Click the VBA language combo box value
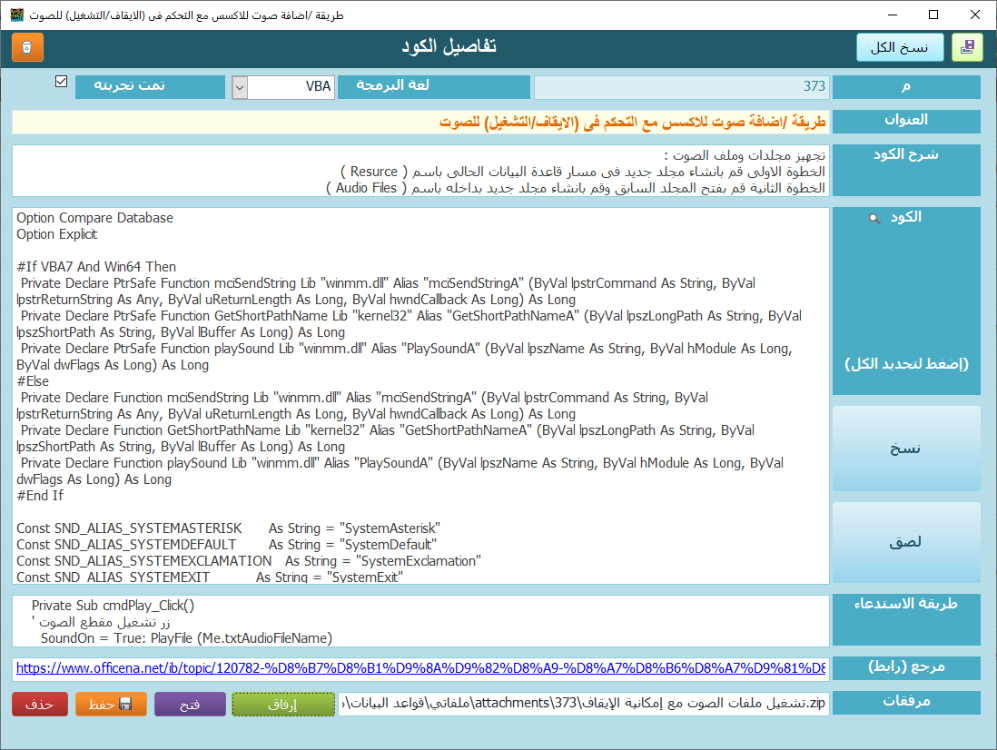This screenshot has width=997, height=750. click(x=290, y=87)
